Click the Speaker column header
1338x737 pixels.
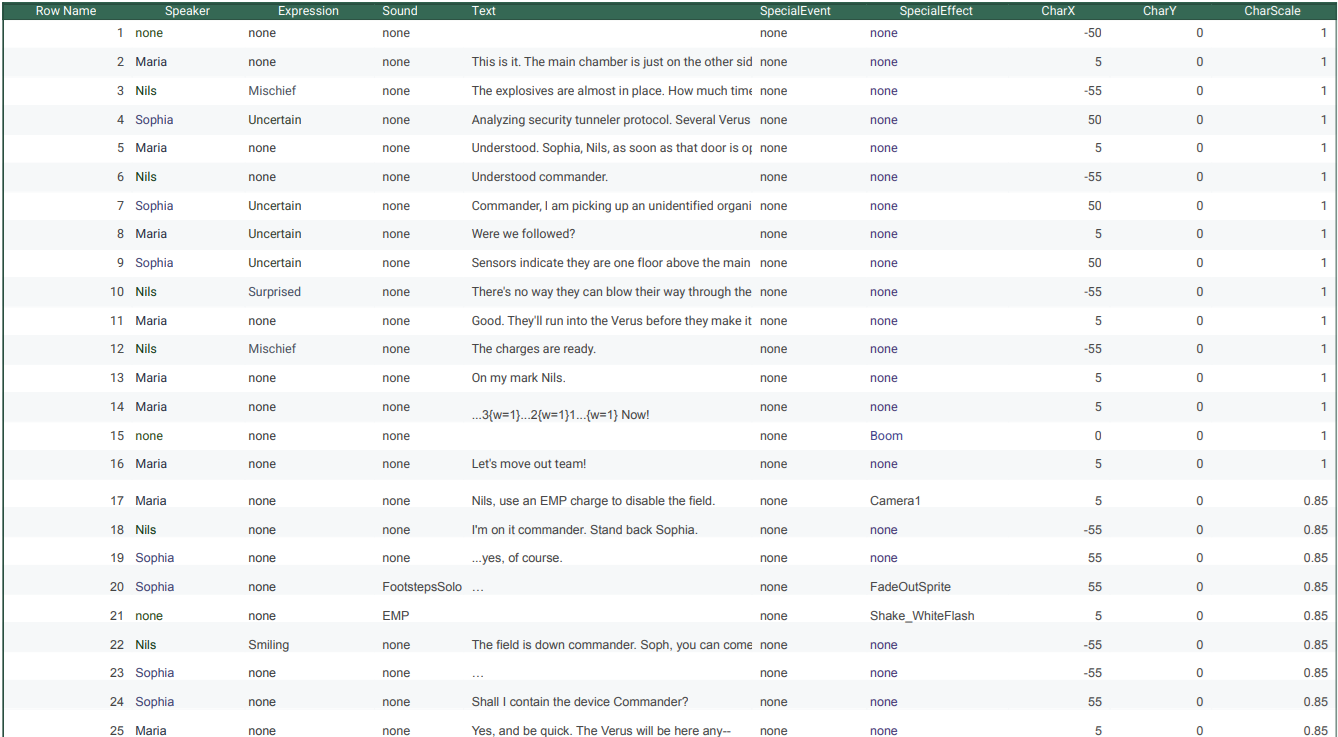[187, 11]
